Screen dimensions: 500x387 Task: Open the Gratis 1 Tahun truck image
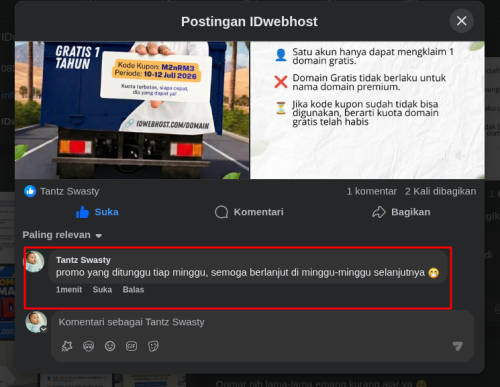click(x=132, y=110)
